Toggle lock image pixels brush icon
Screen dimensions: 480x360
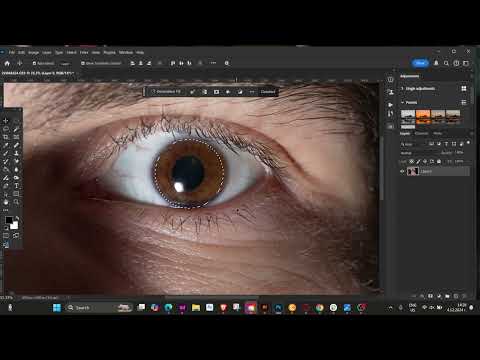tap(418, 161)
